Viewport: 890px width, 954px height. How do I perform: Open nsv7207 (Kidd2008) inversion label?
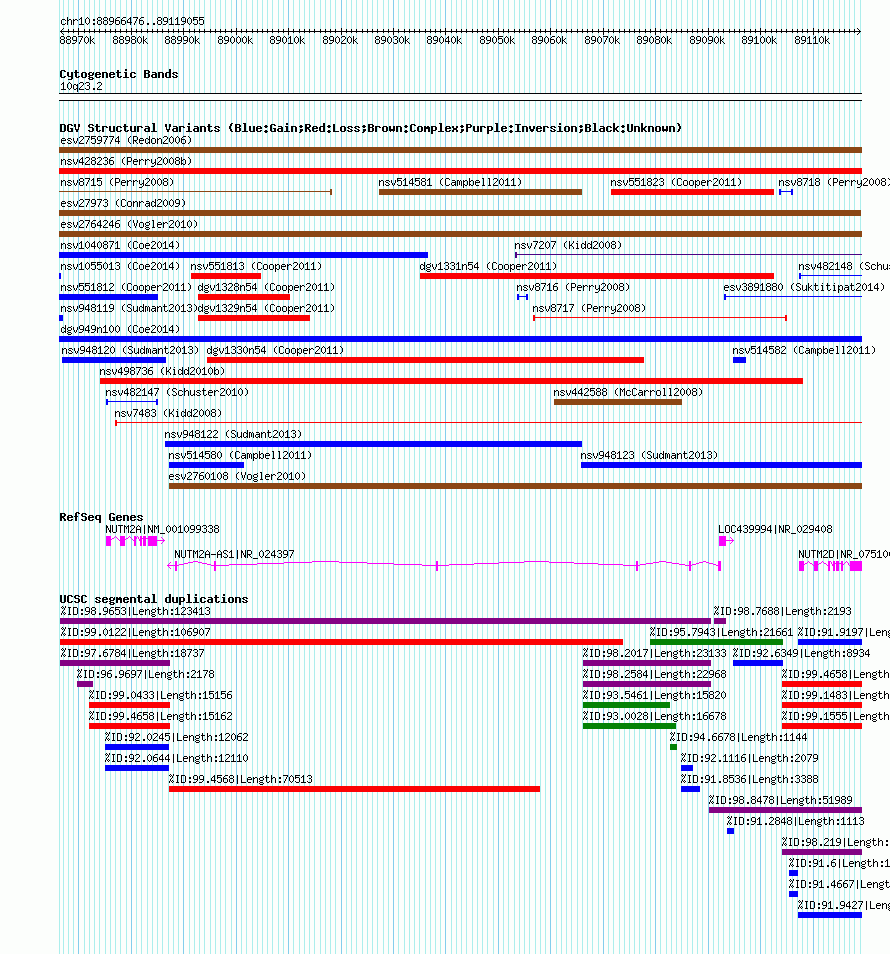point(568,245)
